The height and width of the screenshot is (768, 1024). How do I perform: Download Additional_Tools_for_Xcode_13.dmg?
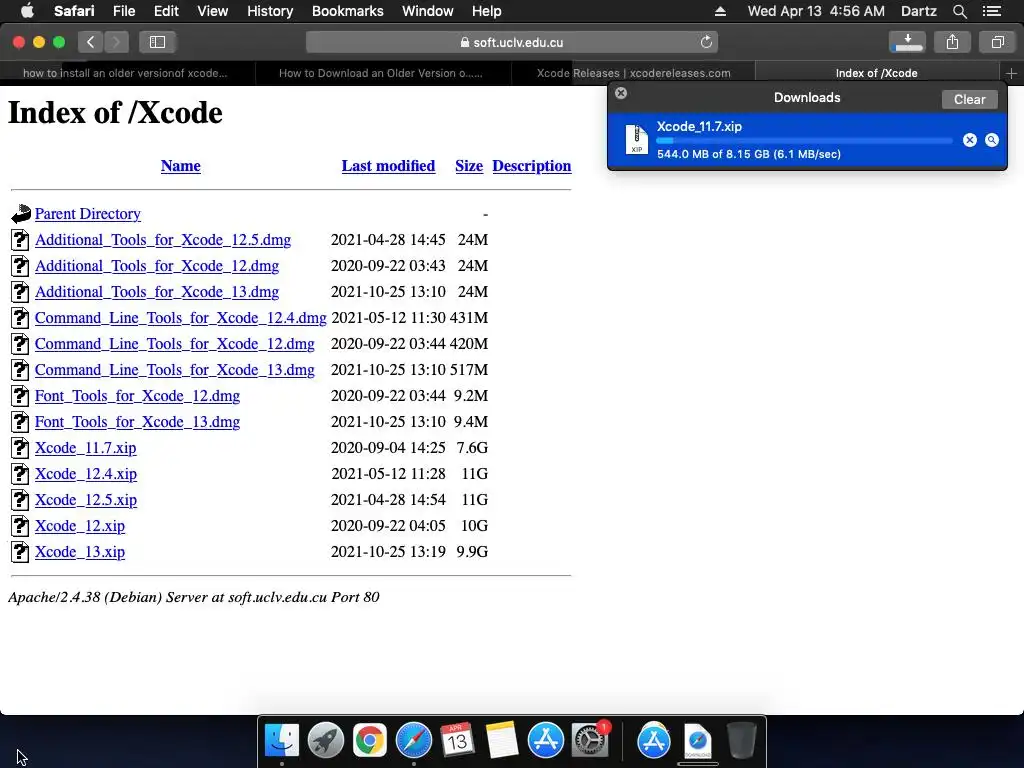[157, 292]
